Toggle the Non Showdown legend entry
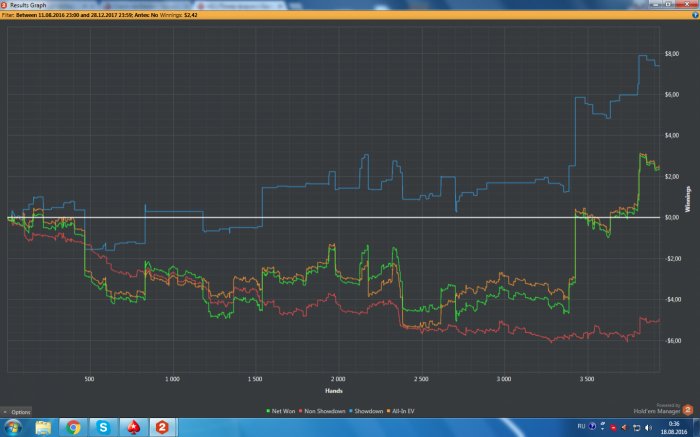This screenshot has height=437, width=700. (x=322, y=411)
